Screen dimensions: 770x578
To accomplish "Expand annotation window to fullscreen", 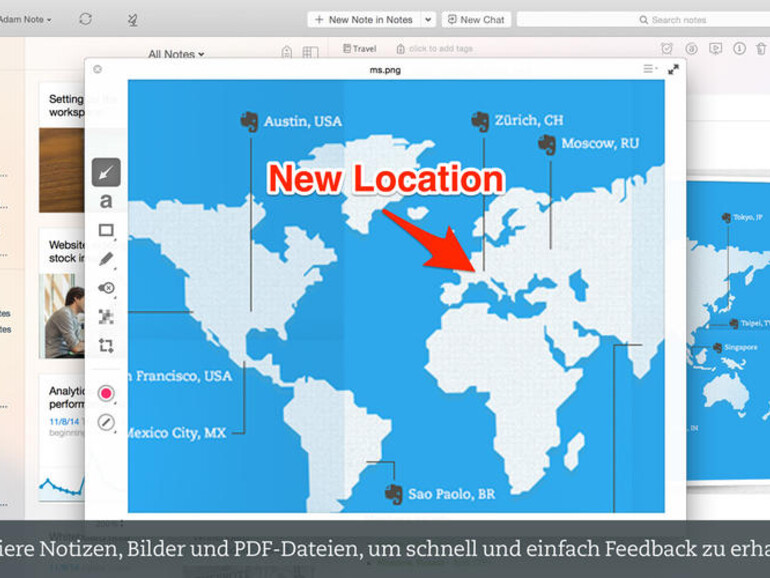I will (673, 69).
